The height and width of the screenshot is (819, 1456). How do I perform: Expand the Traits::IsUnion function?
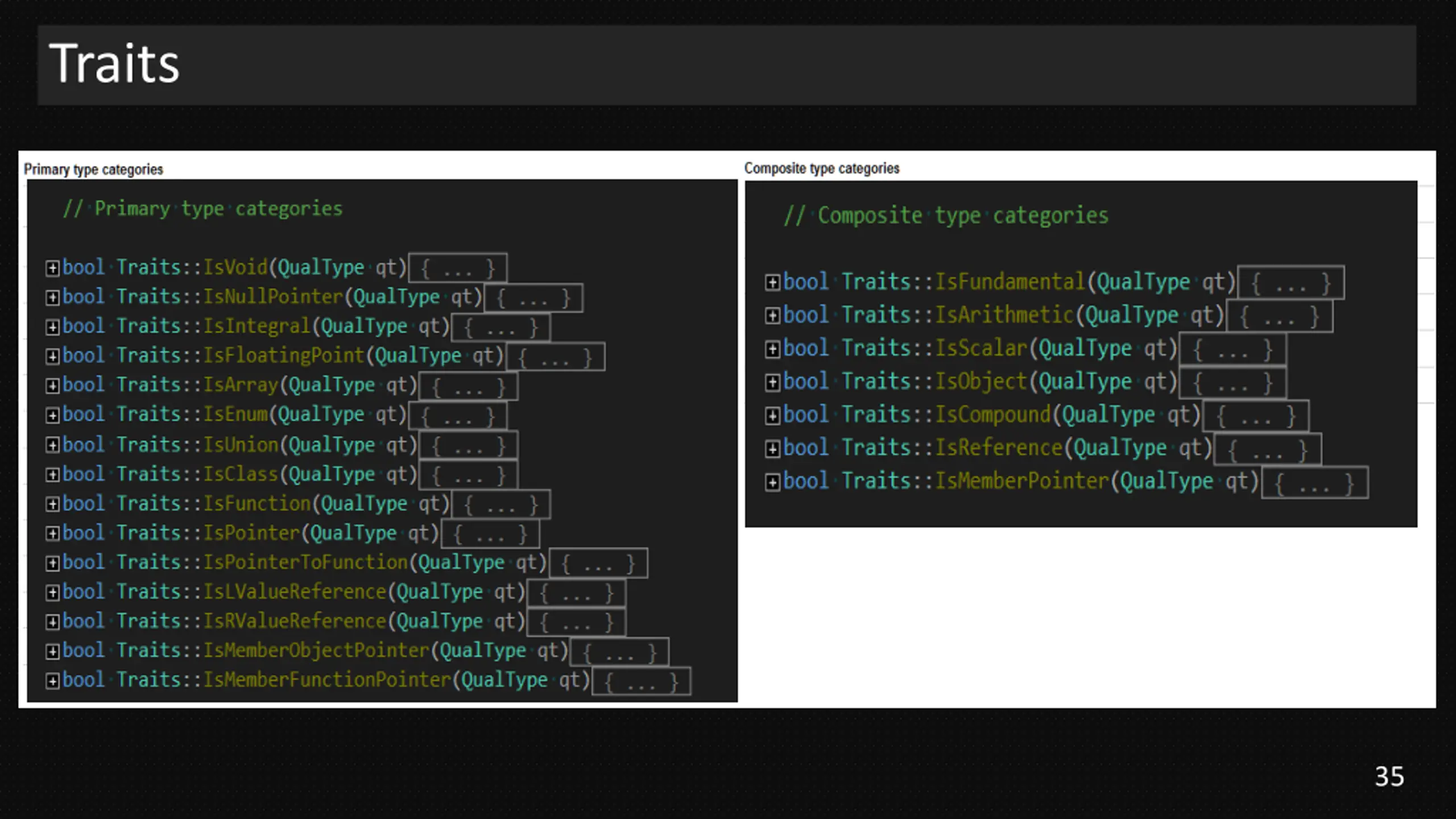coord(52,445)
